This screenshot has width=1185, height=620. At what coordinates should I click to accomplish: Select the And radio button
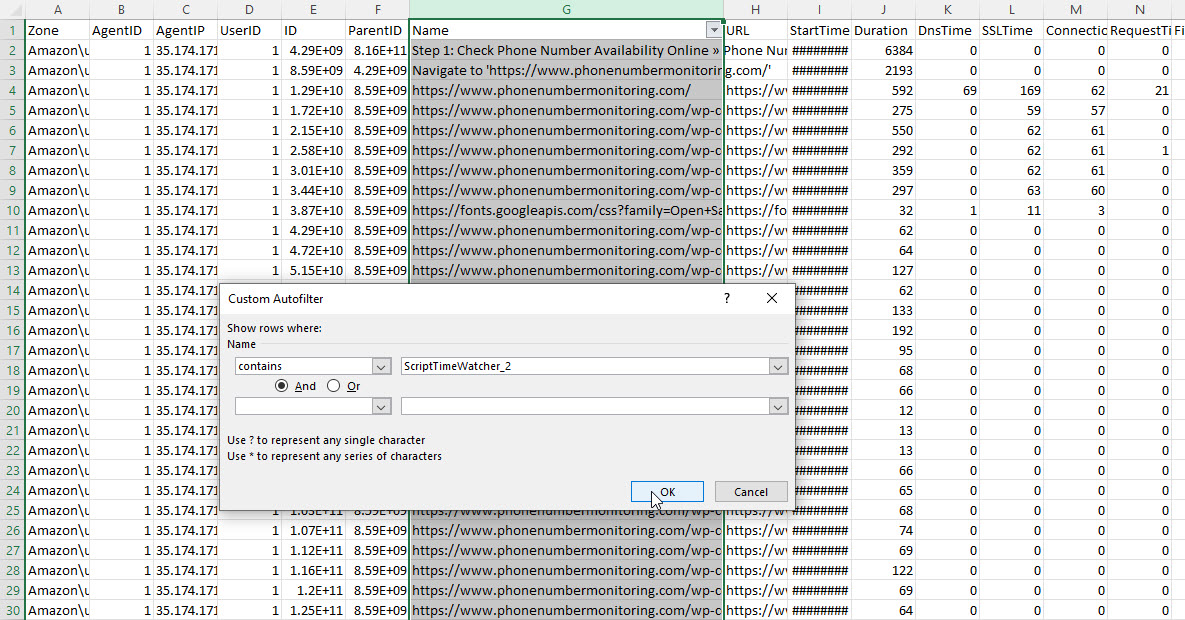coord(282,386)
